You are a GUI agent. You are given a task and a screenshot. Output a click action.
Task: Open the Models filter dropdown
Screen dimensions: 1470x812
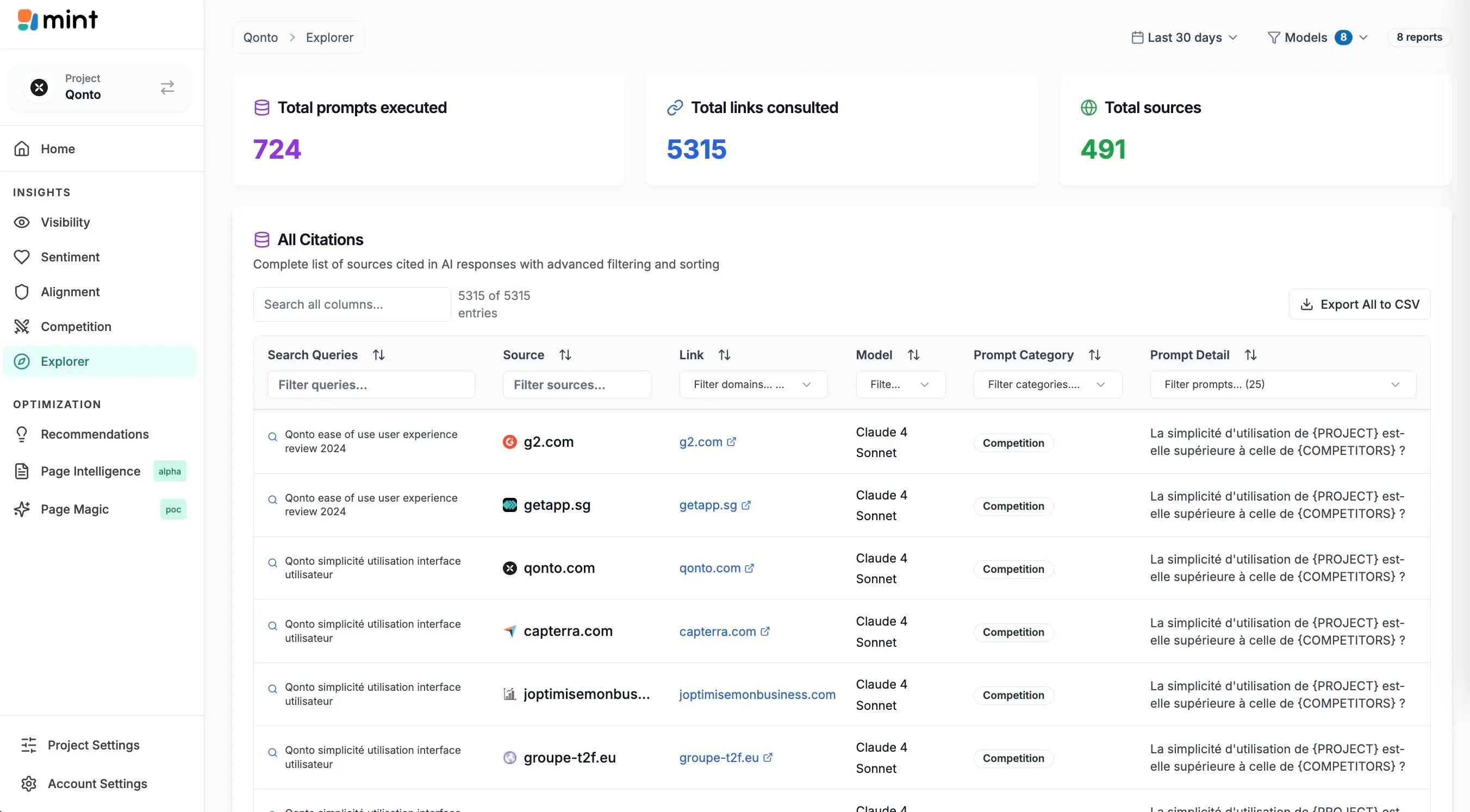coord(1317,38)
